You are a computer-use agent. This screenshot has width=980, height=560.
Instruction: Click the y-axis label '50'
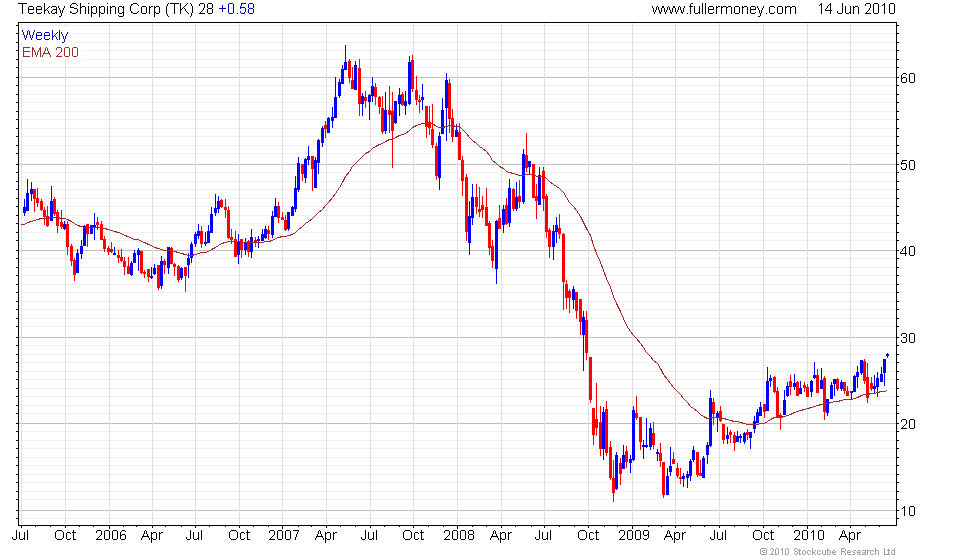908,165
